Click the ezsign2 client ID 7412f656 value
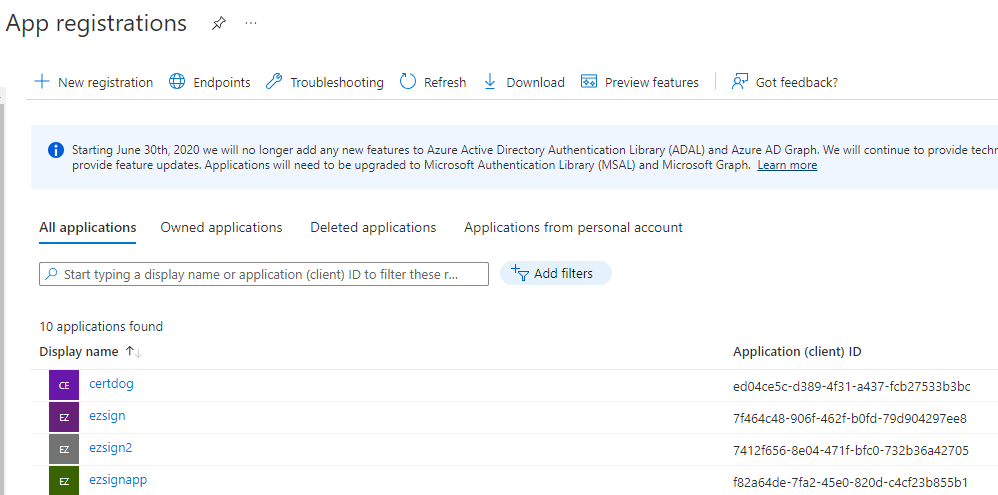This screenshot has width=998, height=495. click(851, 450)
